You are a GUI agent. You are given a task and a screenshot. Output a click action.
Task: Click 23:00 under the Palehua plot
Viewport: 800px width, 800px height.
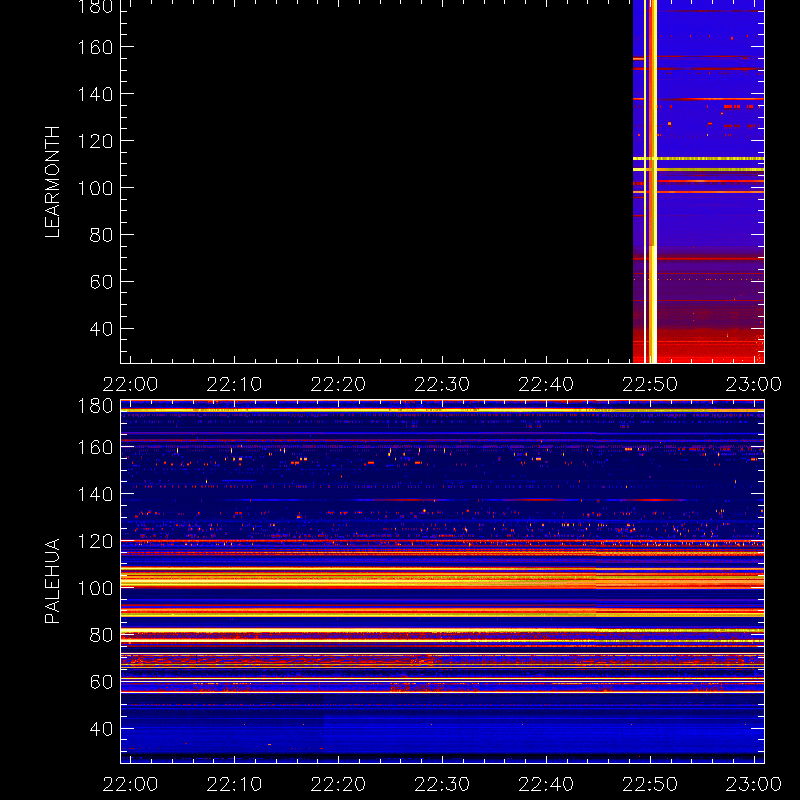pos(754,784)
